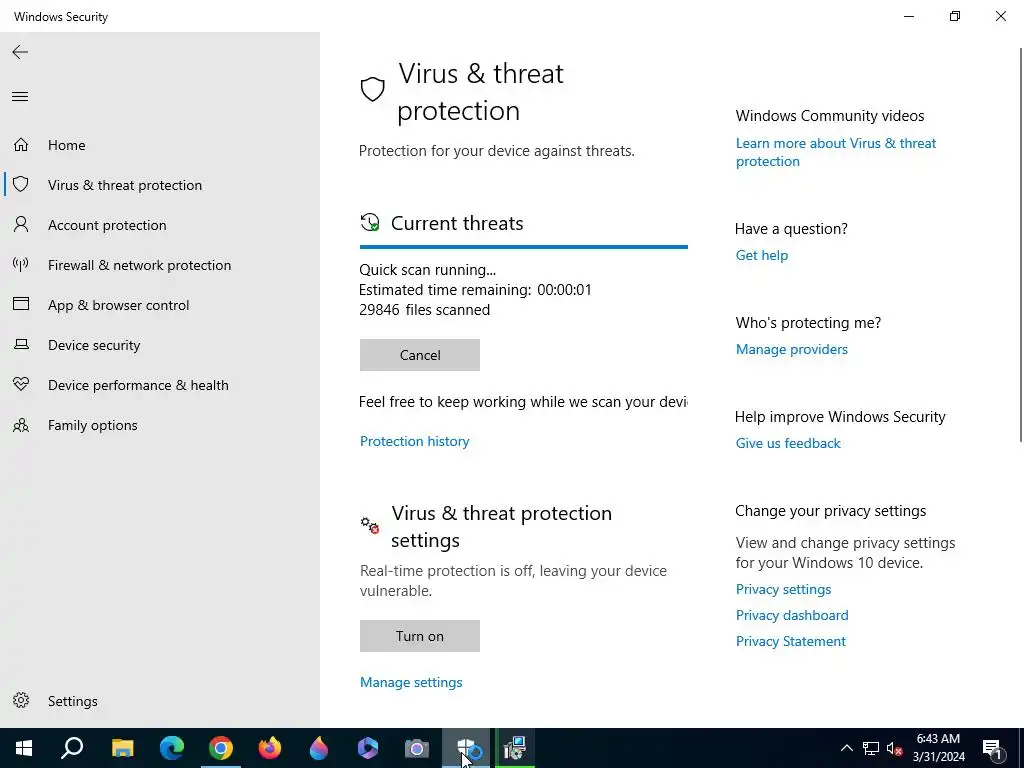Screen dimensions: 1024x768
Task: Open Device security section
Action: coord(160,345)
